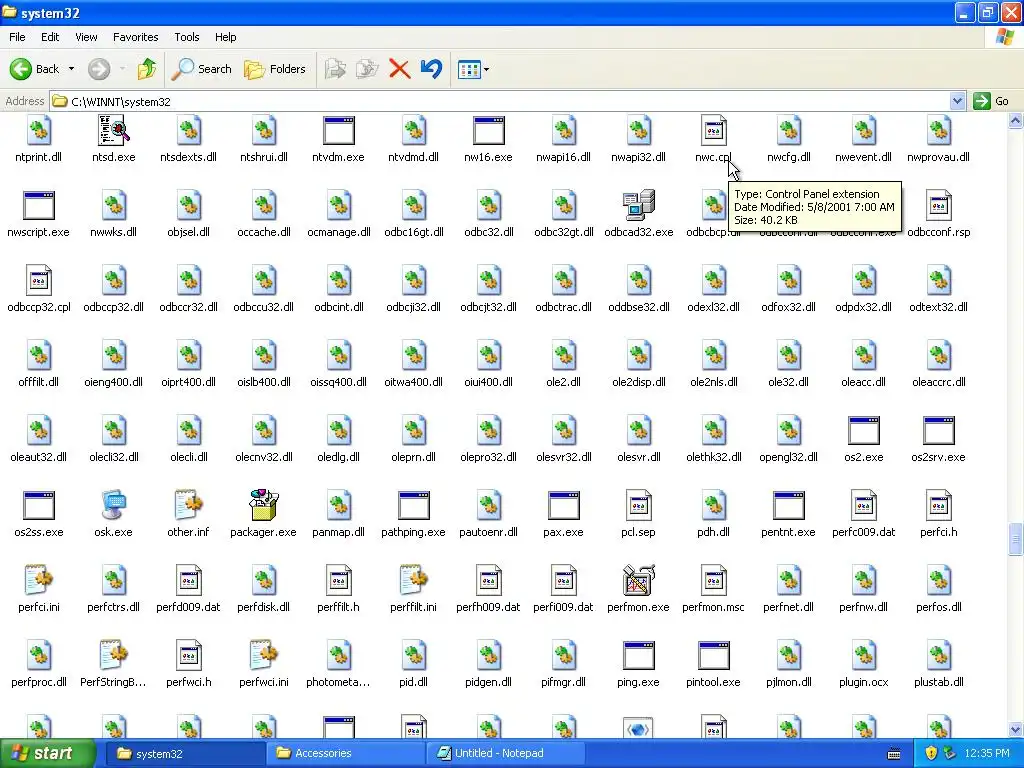1024x768 pixels.
Task: Select the perfmon.msc file icon
Action: (x=713, y=580)
